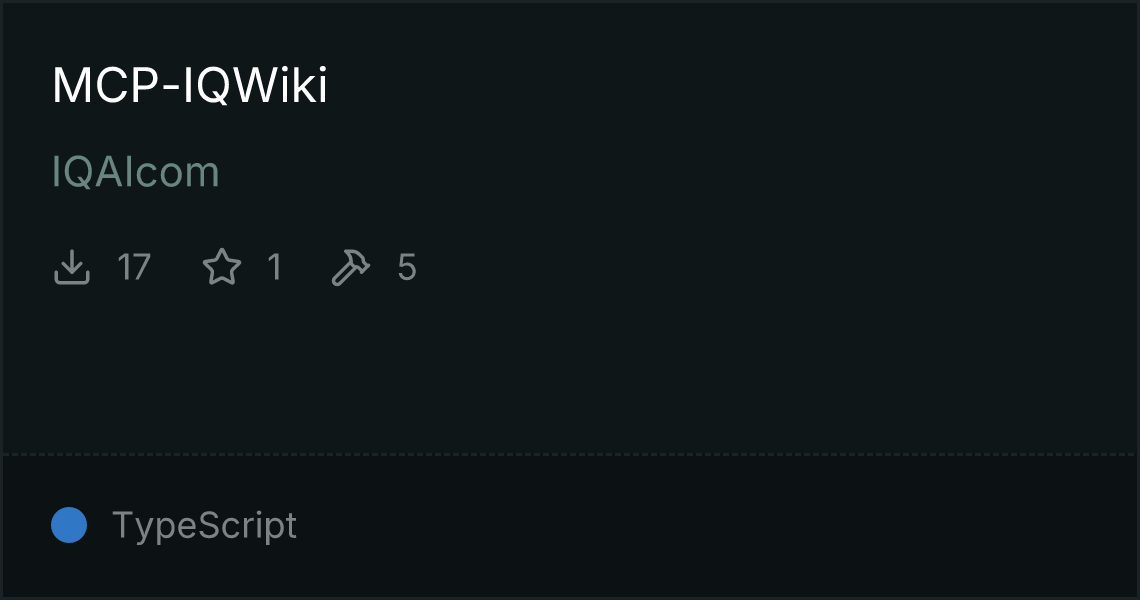Click the blank space right of the tool count
Image resolution: width=1140 pixels, height=600 pixels.
(x=727, y=267)
